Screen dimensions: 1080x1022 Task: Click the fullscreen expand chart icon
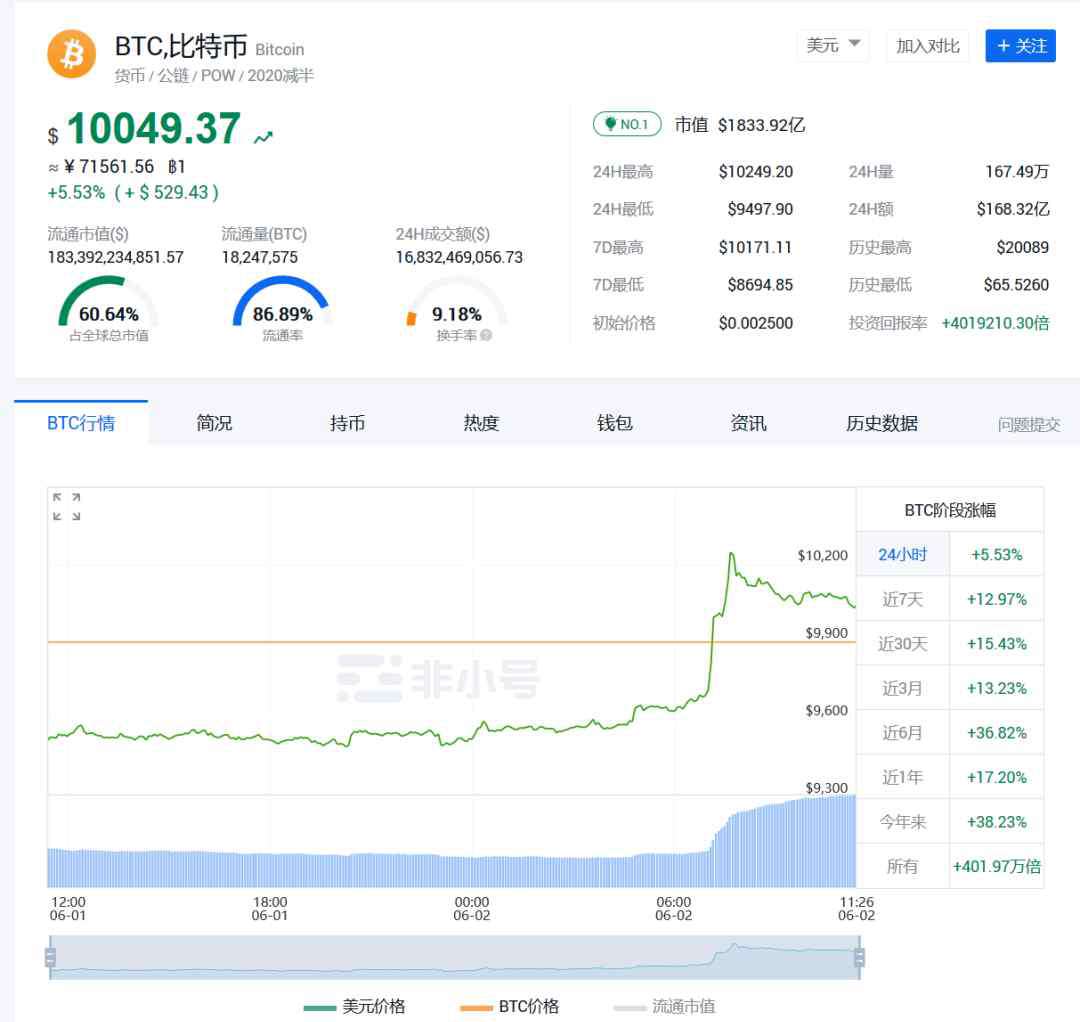[66, 506]
